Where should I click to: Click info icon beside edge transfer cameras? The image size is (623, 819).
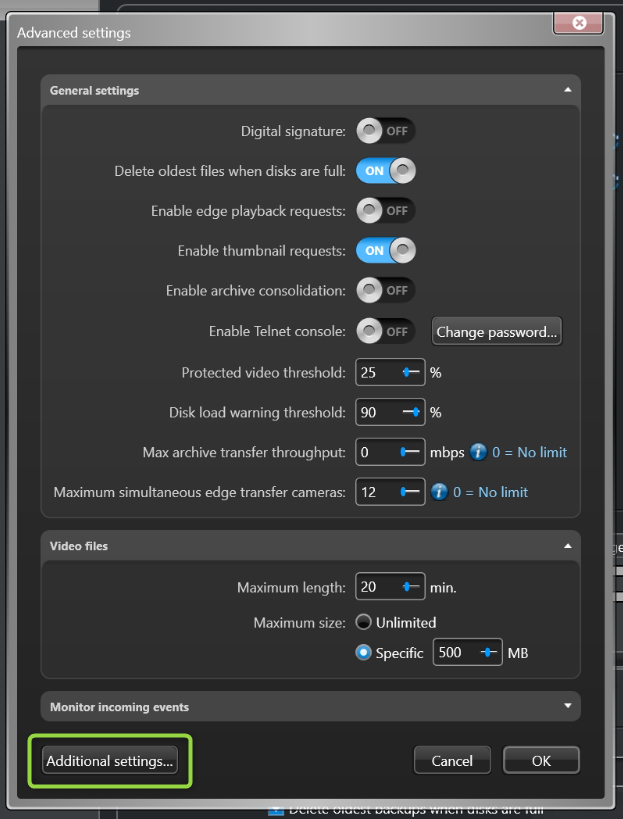(x=439, y=492)
